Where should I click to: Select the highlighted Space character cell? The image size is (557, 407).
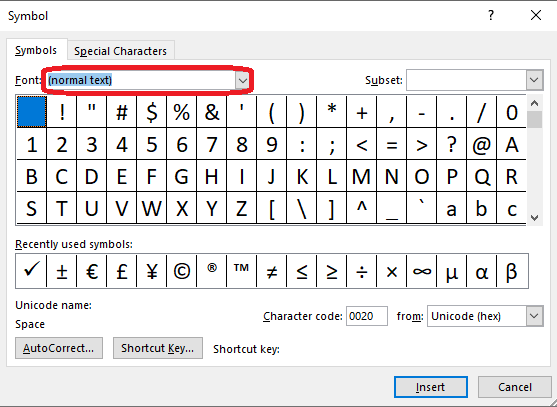32,112
